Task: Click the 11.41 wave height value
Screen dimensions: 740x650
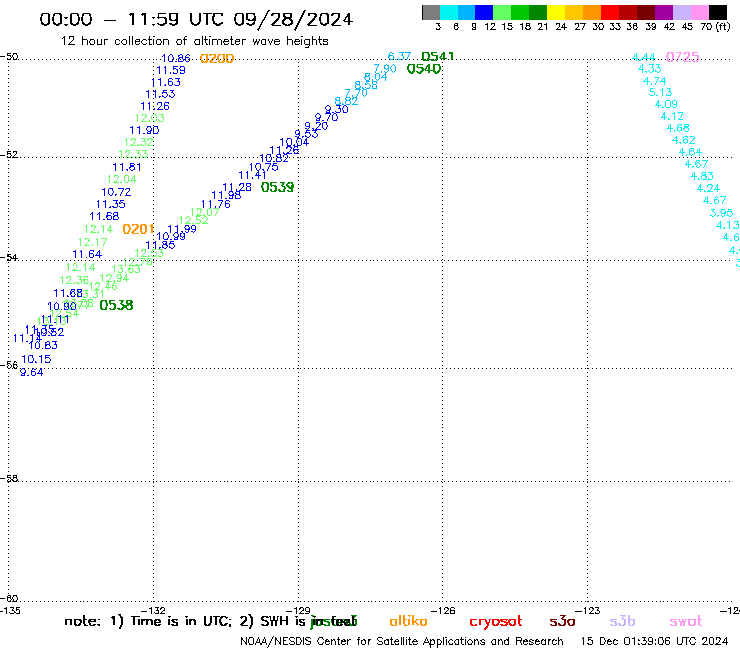Action: point(252,175)
